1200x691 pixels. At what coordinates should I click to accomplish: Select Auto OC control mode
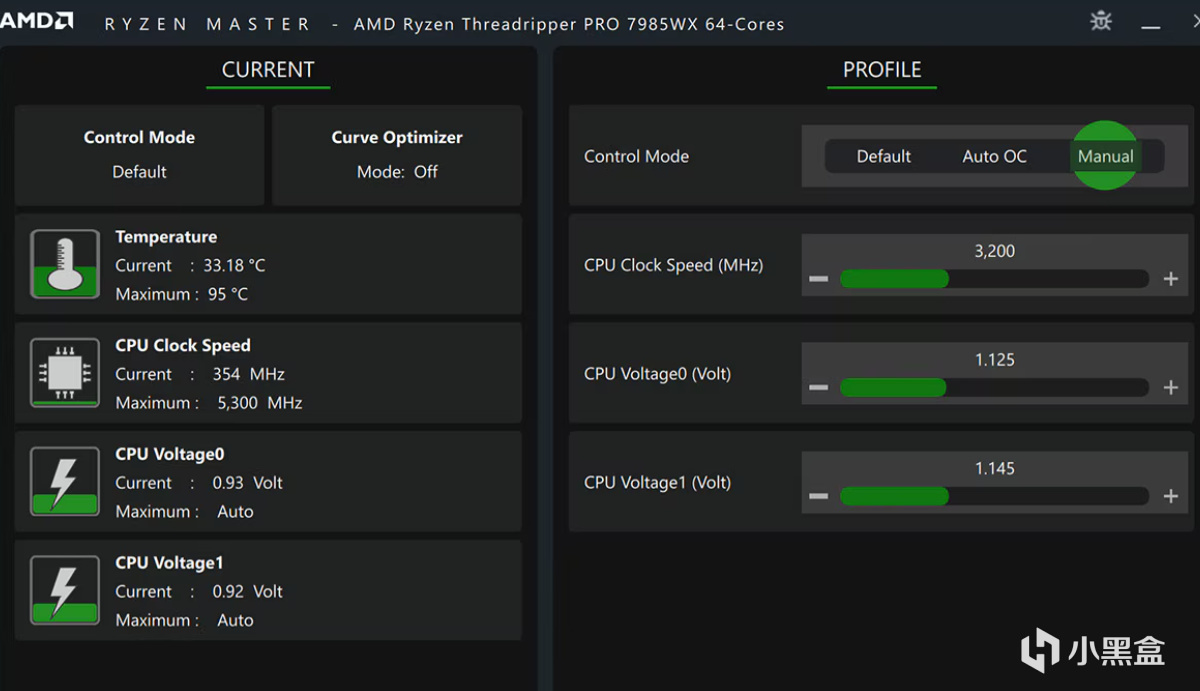[x=995, y=156]
